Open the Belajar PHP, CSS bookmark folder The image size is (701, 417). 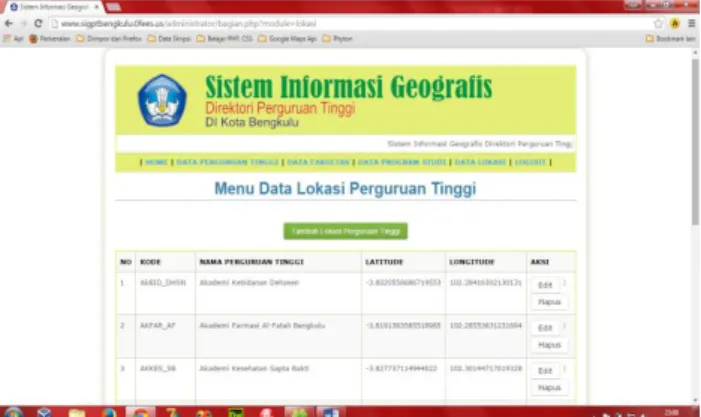(224, 39)
